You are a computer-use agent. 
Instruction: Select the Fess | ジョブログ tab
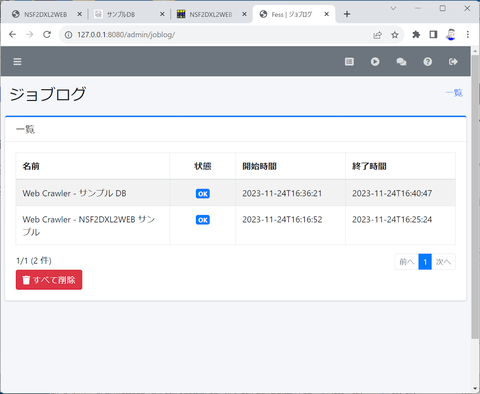[293, 14]
